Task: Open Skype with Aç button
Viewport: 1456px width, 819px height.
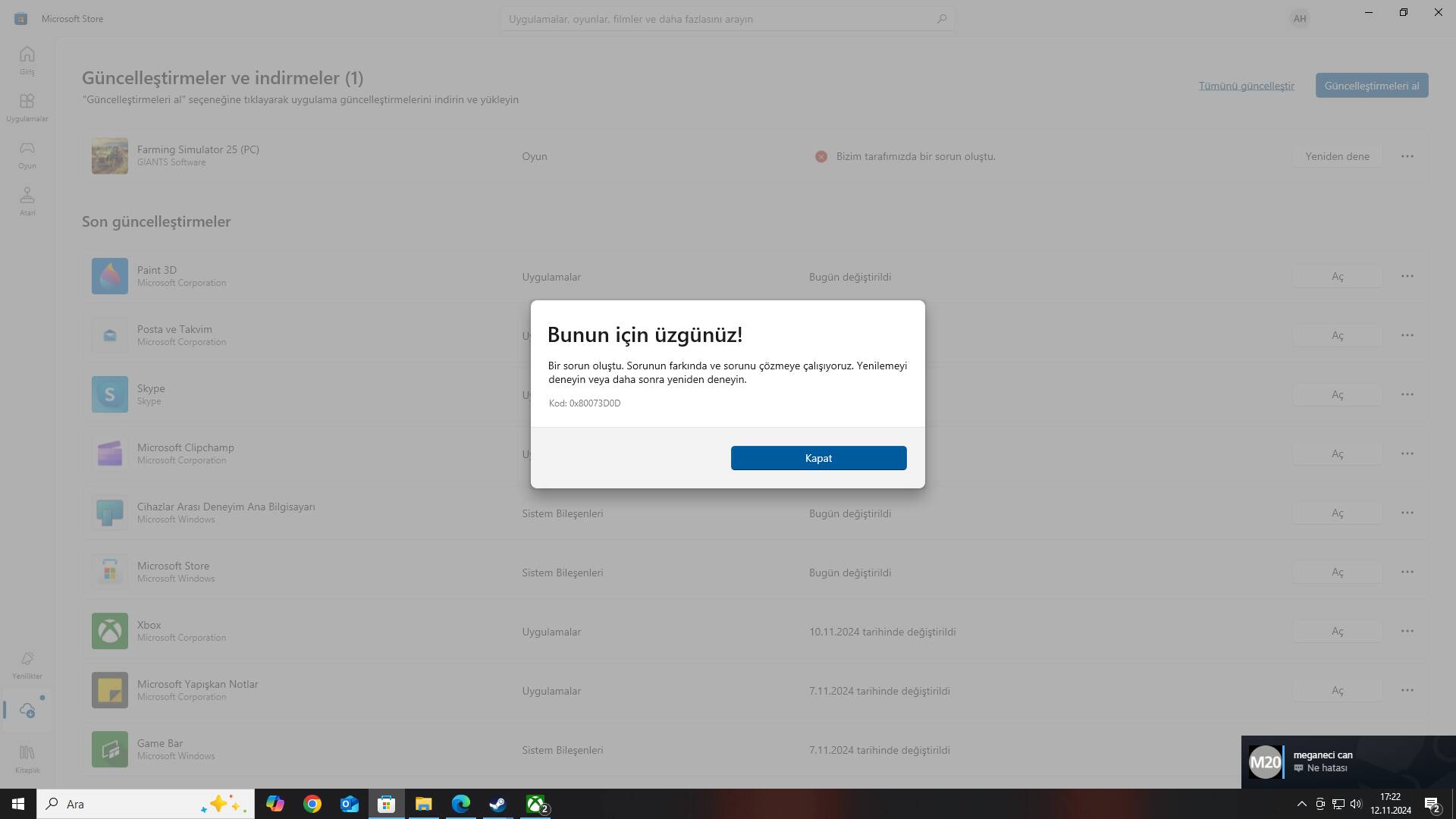Action: [x=1337, y=394]
